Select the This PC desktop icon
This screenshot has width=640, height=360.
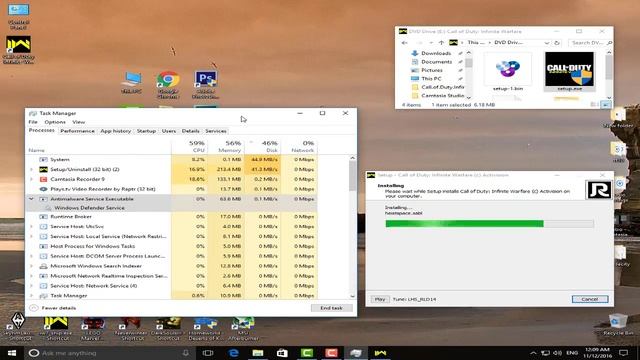pyautogui.click(x=132, y=83)
